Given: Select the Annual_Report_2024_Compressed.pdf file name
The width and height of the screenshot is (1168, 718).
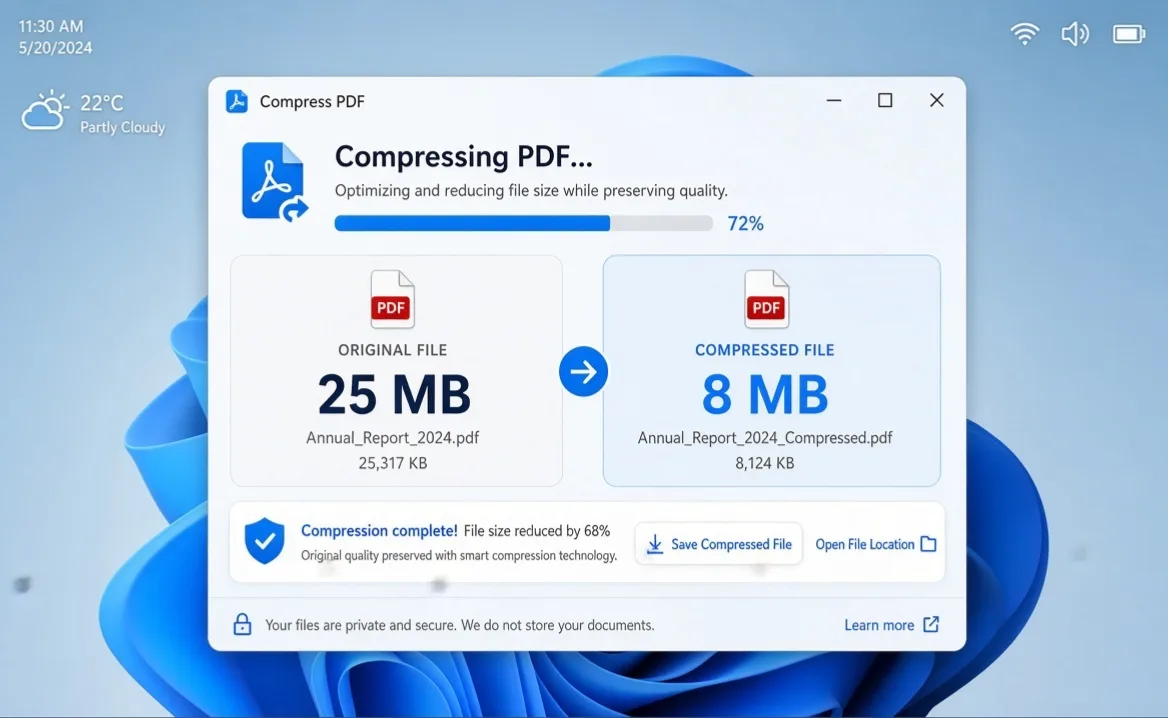Looking at the screenshot, I should (x=765, y=438).
